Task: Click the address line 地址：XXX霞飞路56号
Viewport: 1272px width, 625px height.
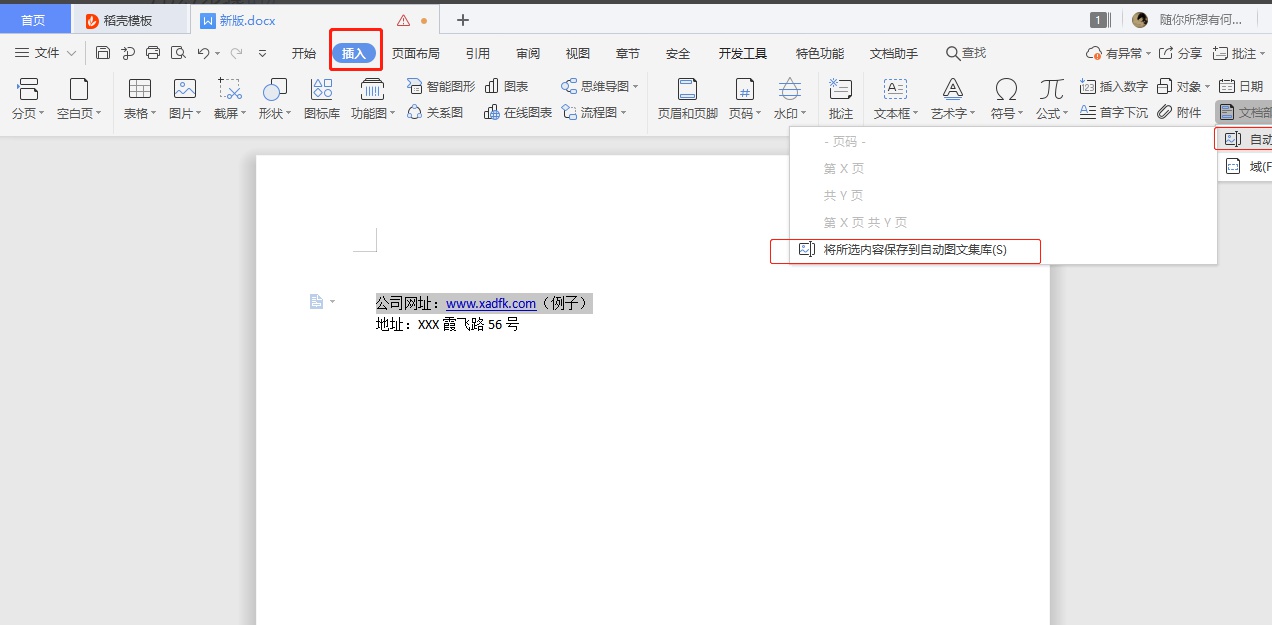Action: click(447, 325)
